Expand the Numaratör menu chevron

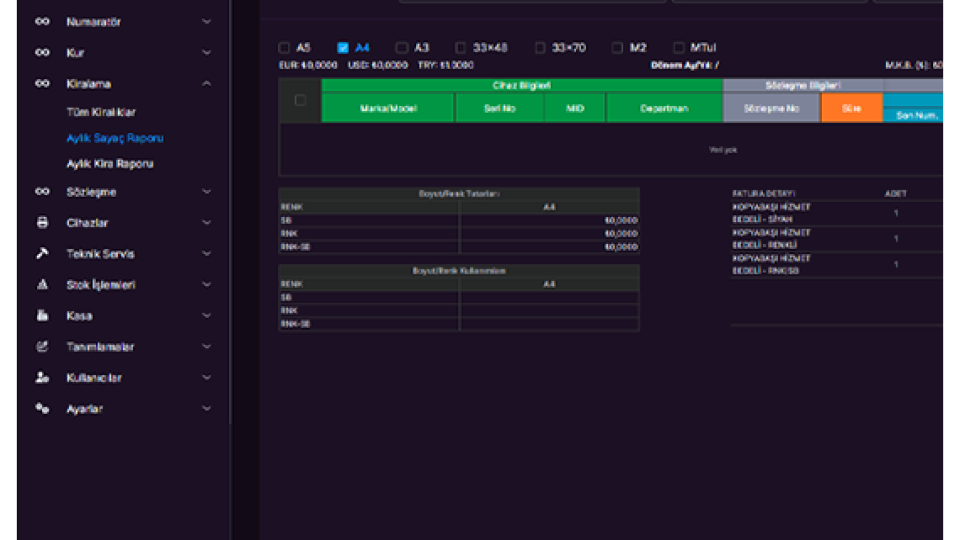coord(207,21)
